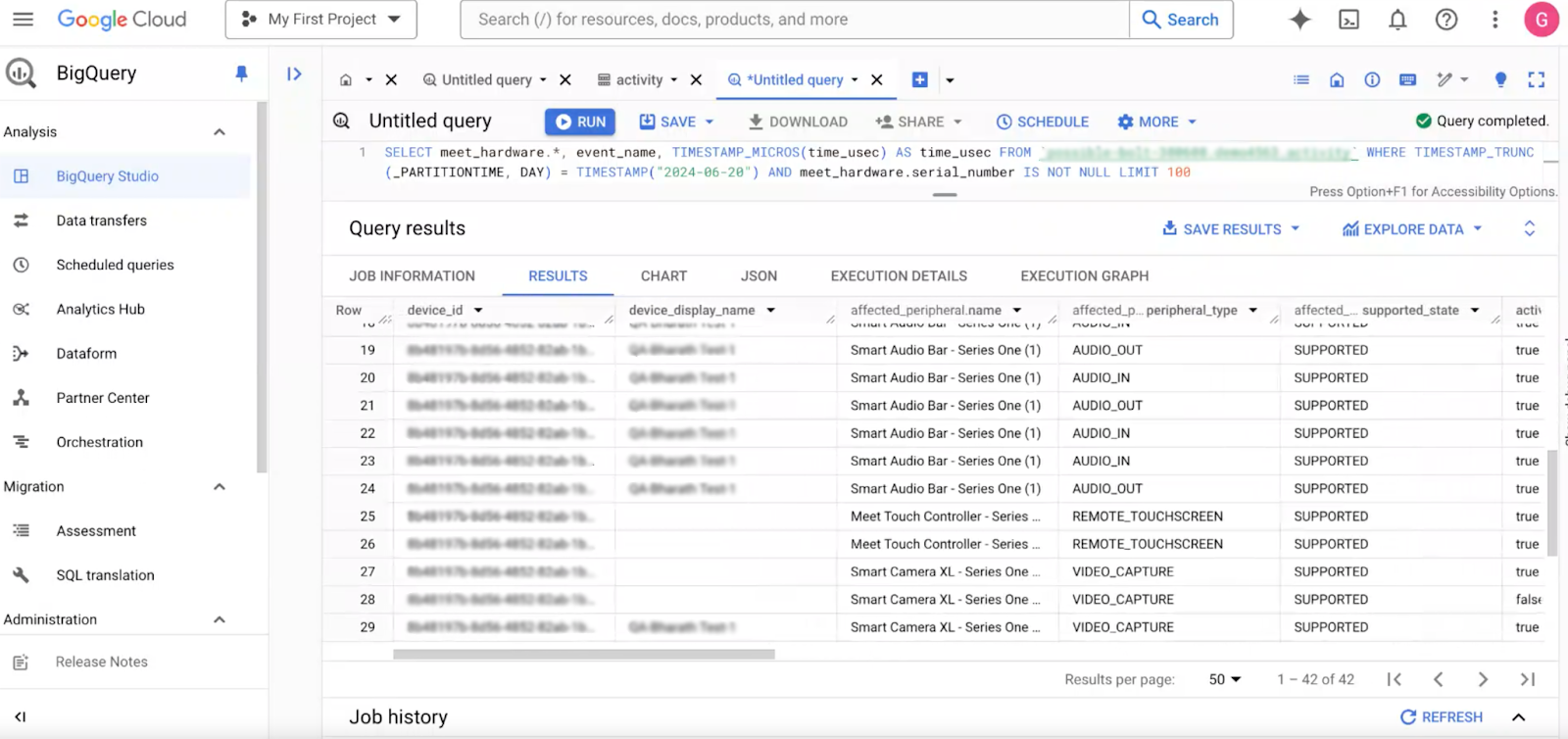Activate Cloud Shell terminal icon

coord(1348,20)
